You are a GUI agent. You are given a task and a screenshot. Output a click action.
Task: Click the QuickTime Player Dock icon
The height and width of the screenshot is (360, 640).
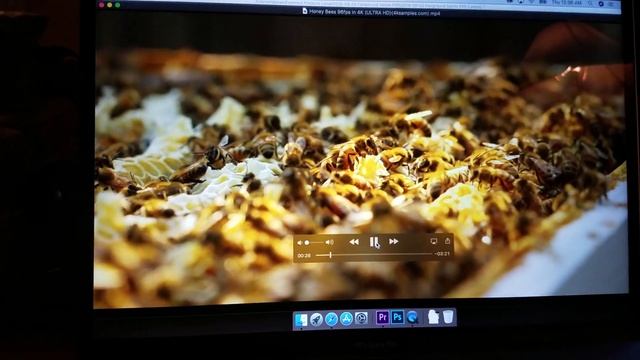[x=413, y=317]
